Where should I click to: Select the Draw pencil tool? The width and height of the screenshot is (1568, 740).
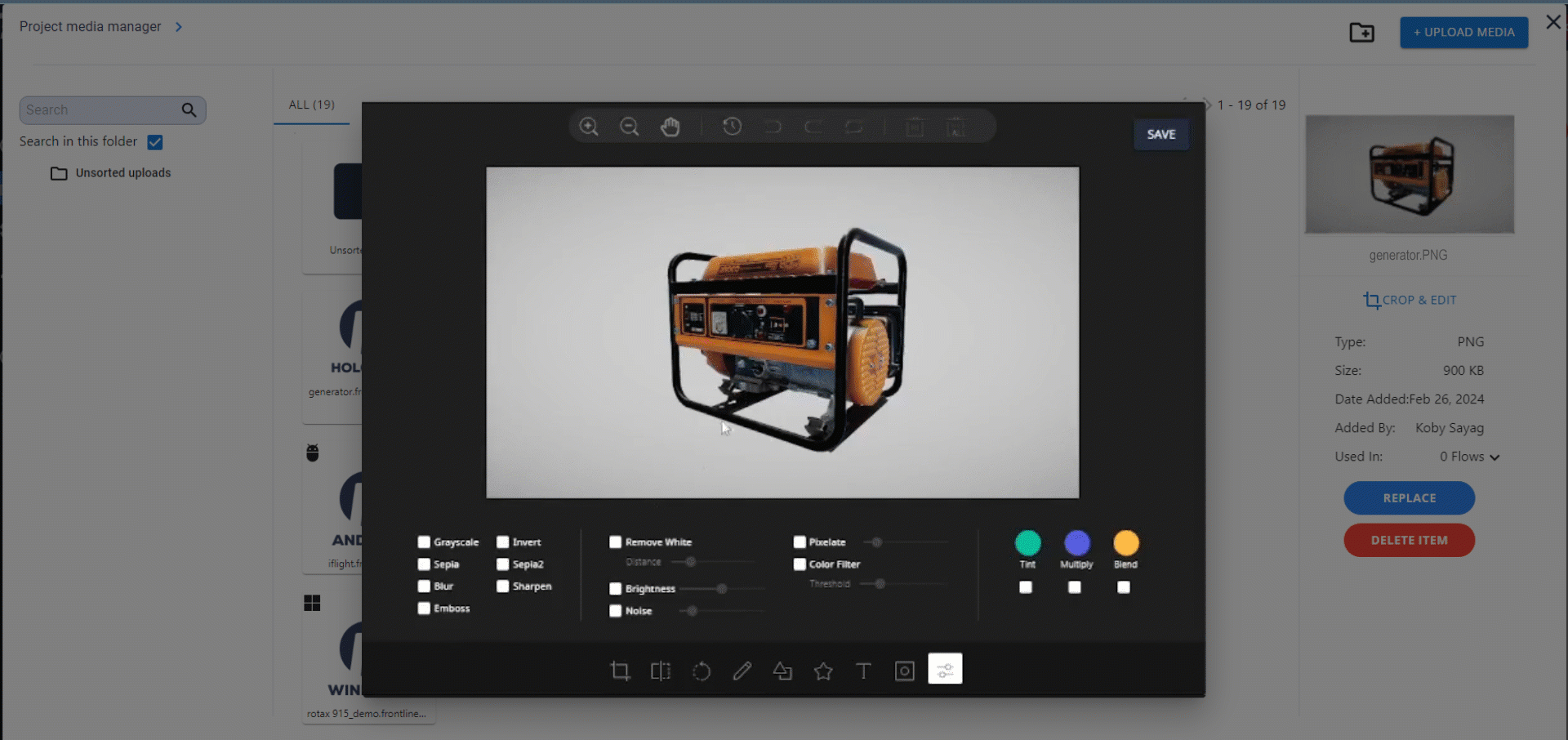coord(742,671)
